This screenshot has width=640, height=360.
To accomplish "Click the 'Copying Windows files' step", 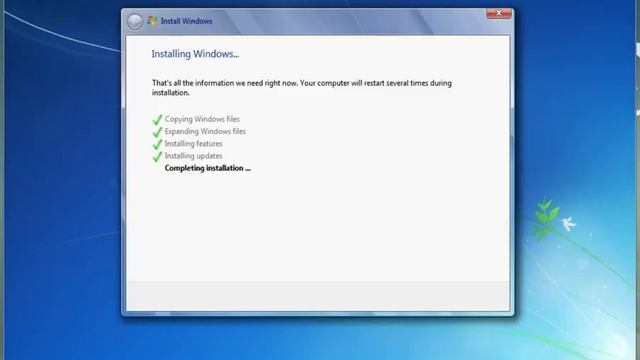I will (x=202, y=119).
